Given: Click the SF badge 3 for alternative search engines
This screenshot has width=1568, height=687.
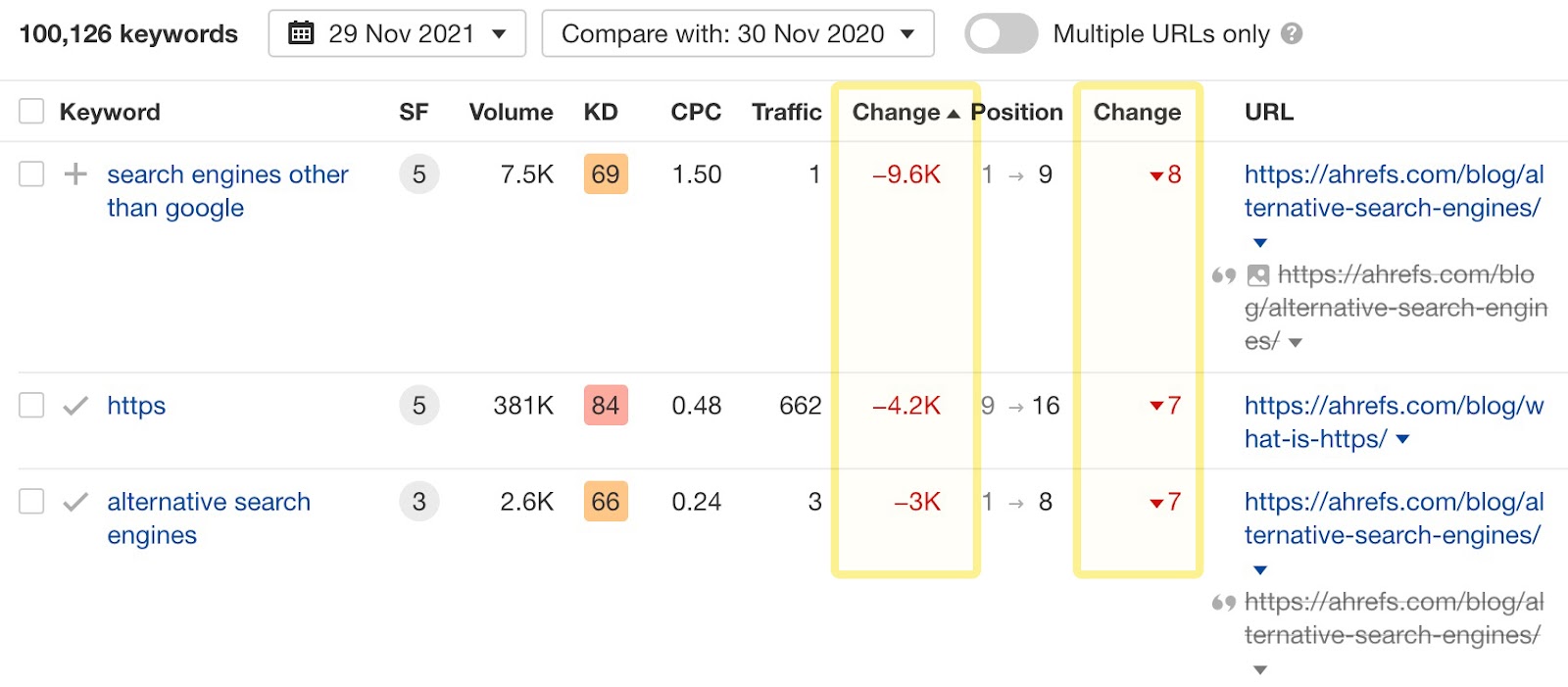Looking at the screenshot, I should (x=418, y=502).
